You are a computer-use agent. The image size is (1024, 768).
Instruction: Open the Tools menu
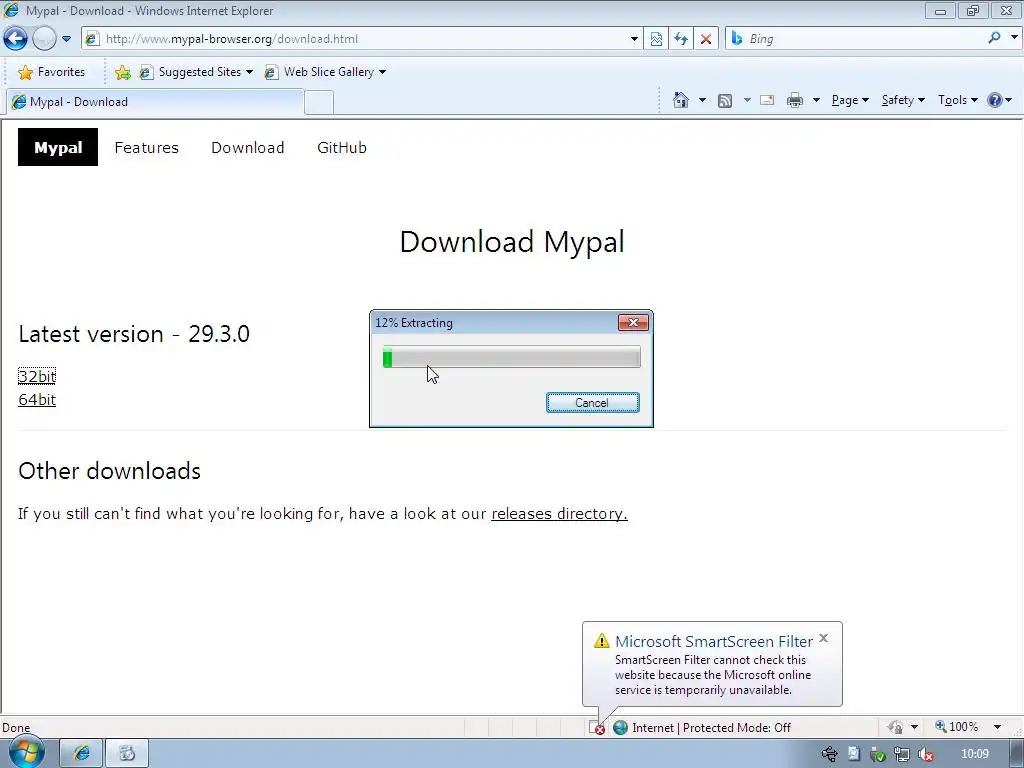[957, 100]
